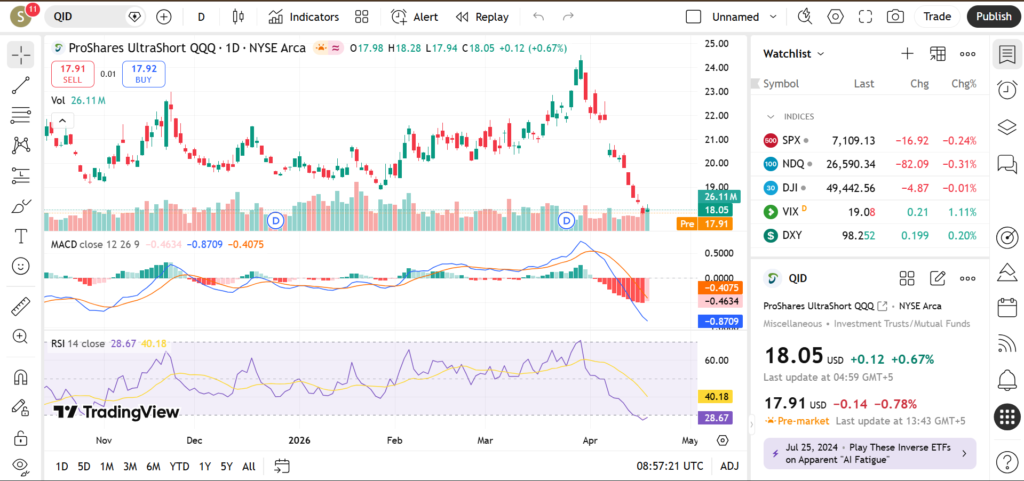
Task: Select the 6M time range
Action: [153, 466]
